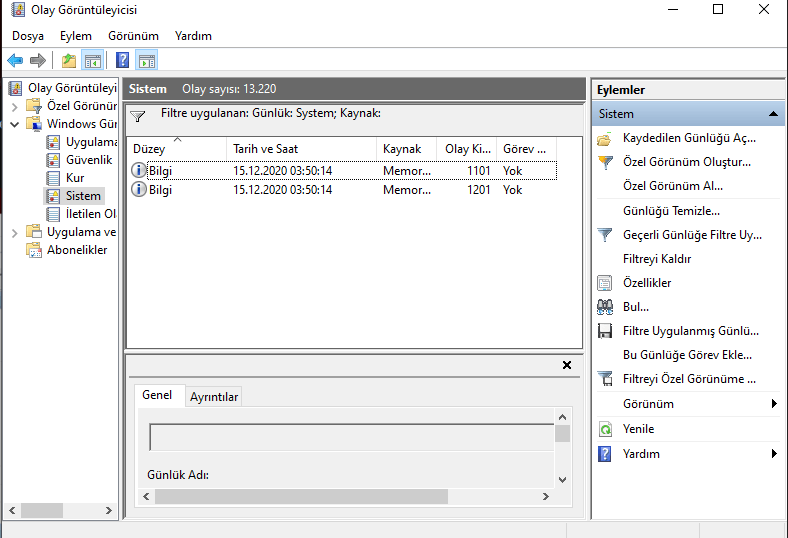Click the vertical scrollbar thumb in preview pane
788x538 pixels.
coord(562,433)
